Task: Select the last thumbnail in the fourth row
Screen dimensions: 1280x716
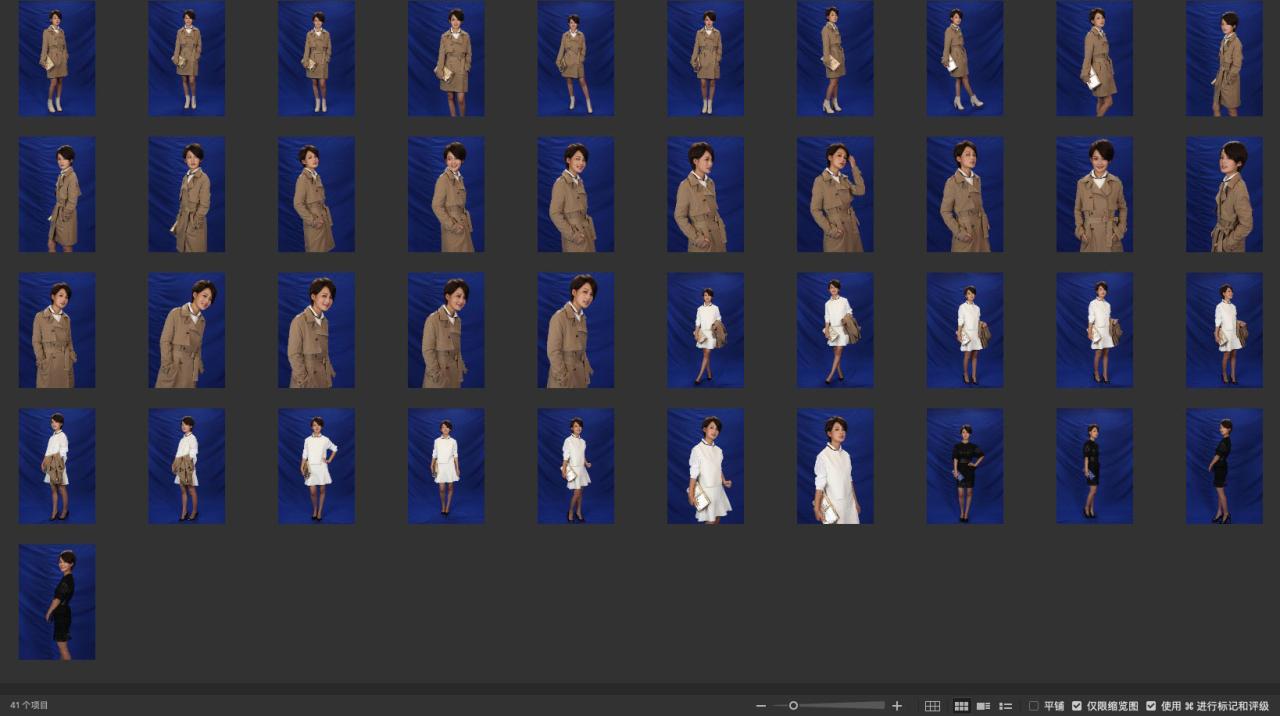Action: coord(1224,466)
